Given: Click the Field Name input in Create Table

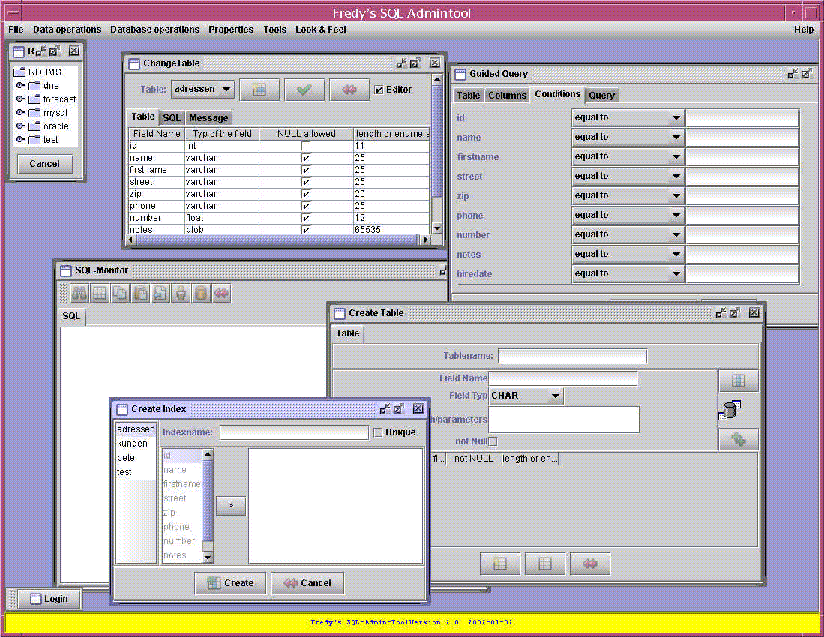Looking at the screenshot, I should [x=563, y=378].
